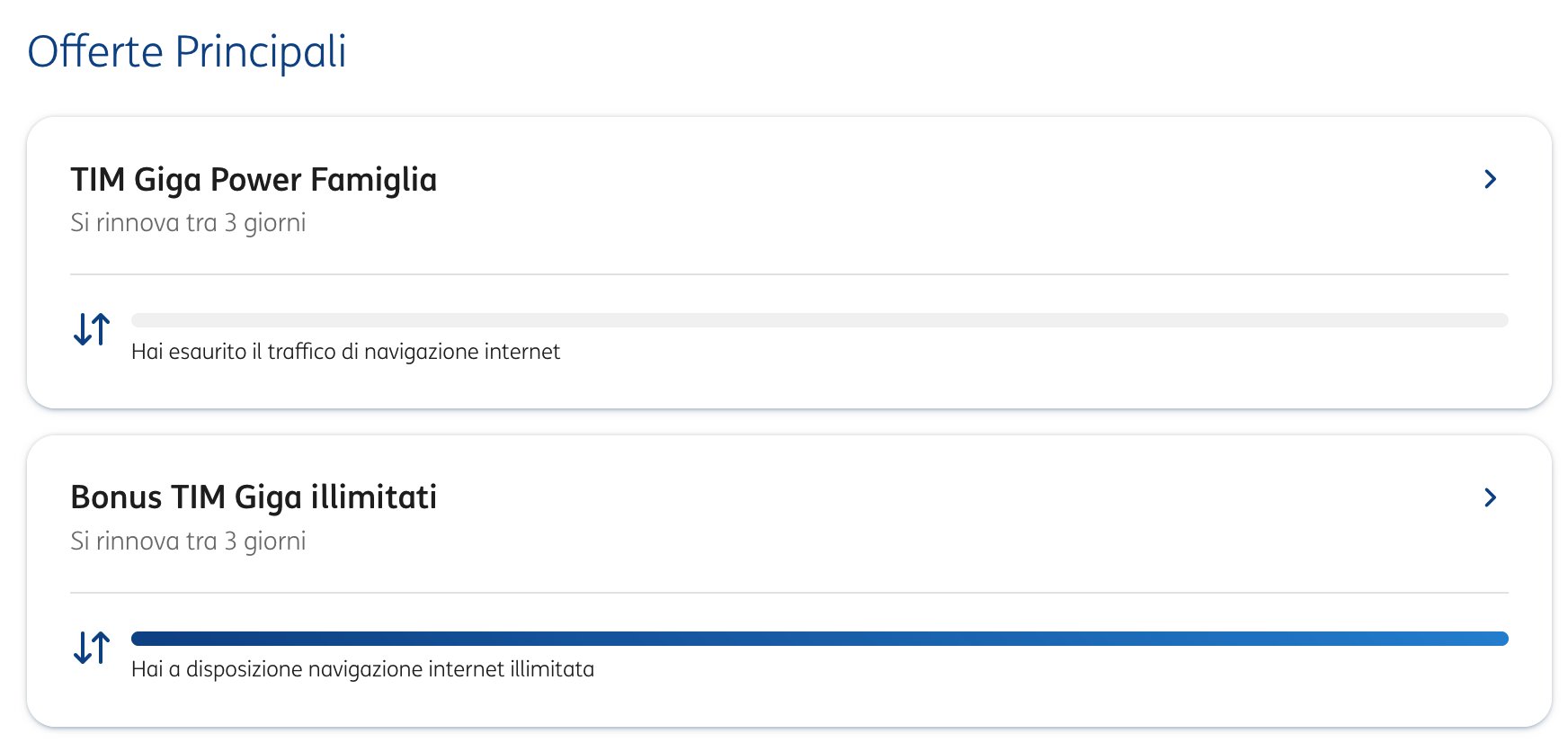Select the Bonus TIM Giga illimitati title

coord(254,497)
